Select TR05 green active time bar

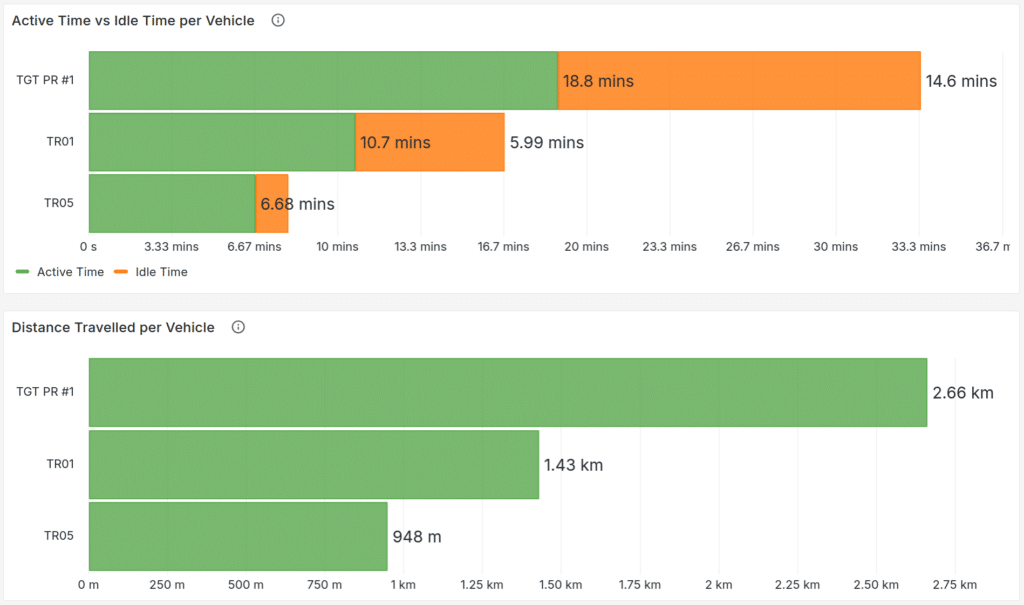172,203
